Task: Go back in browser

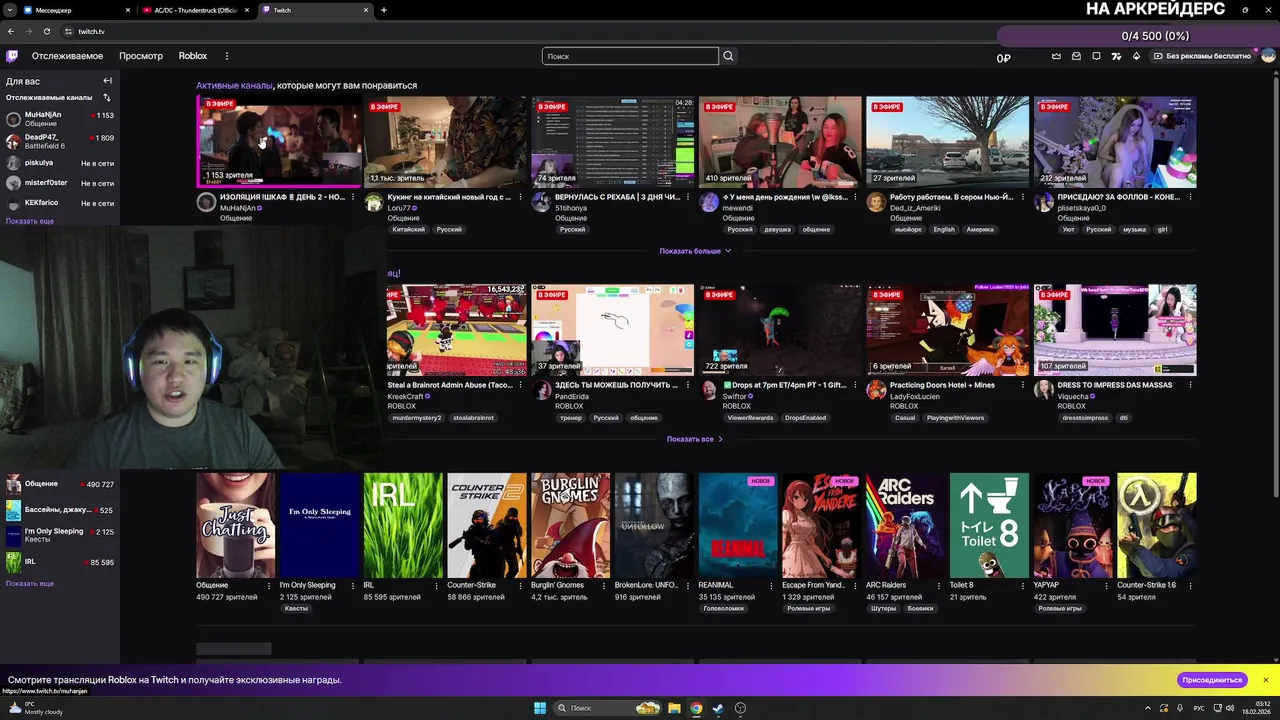Action: click(10, 31)
